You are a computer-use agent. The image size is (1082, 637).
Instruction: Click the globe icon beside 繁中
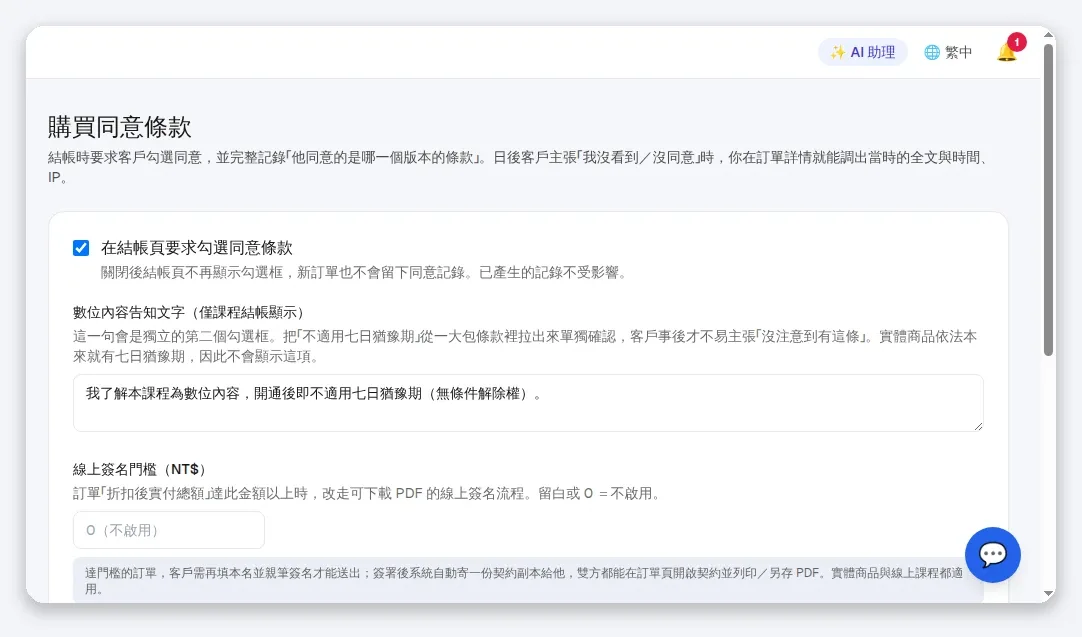pyautogui.click(x=932, y=52)
